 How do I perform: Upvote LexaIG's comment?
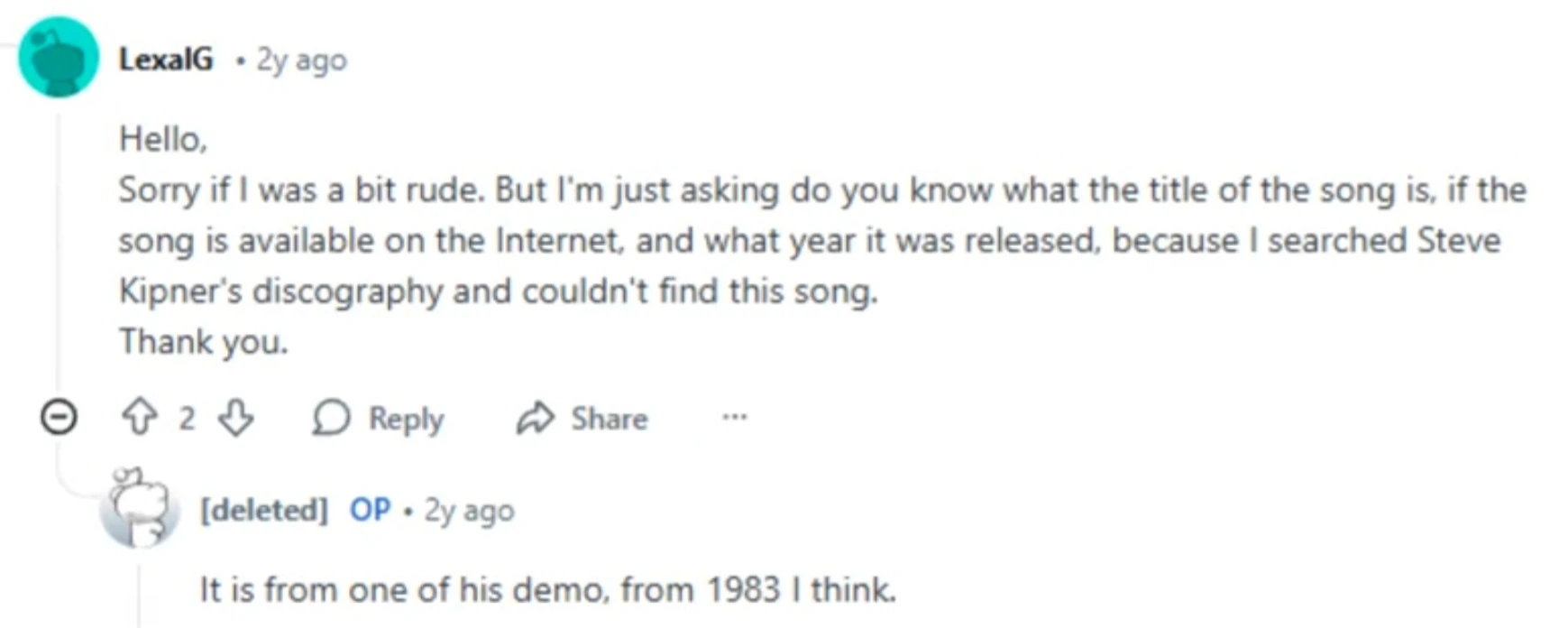coord(139,418)
